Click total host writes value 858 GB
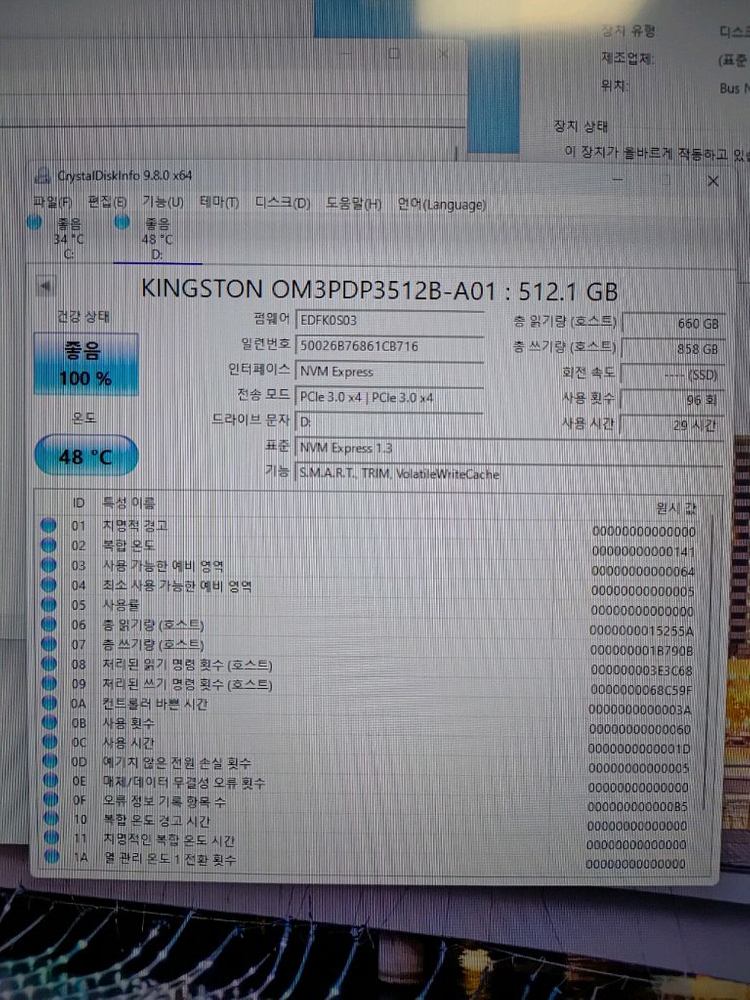750x1000 pixels. (673, 349)
